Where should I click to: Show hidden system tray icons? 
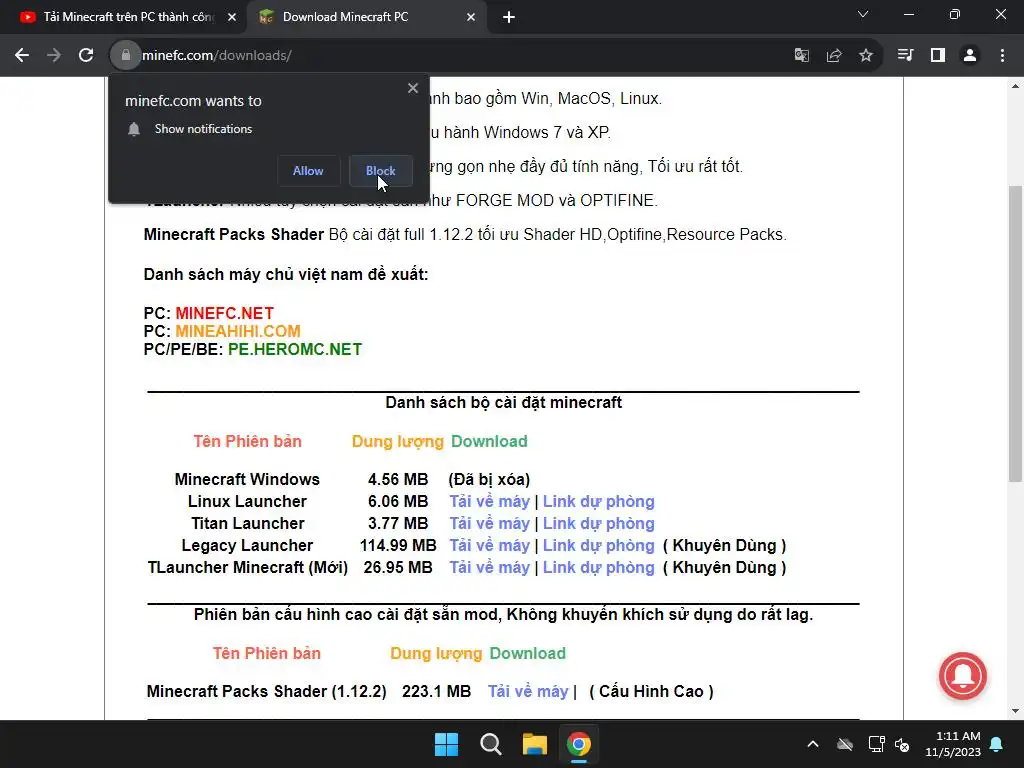813,744
